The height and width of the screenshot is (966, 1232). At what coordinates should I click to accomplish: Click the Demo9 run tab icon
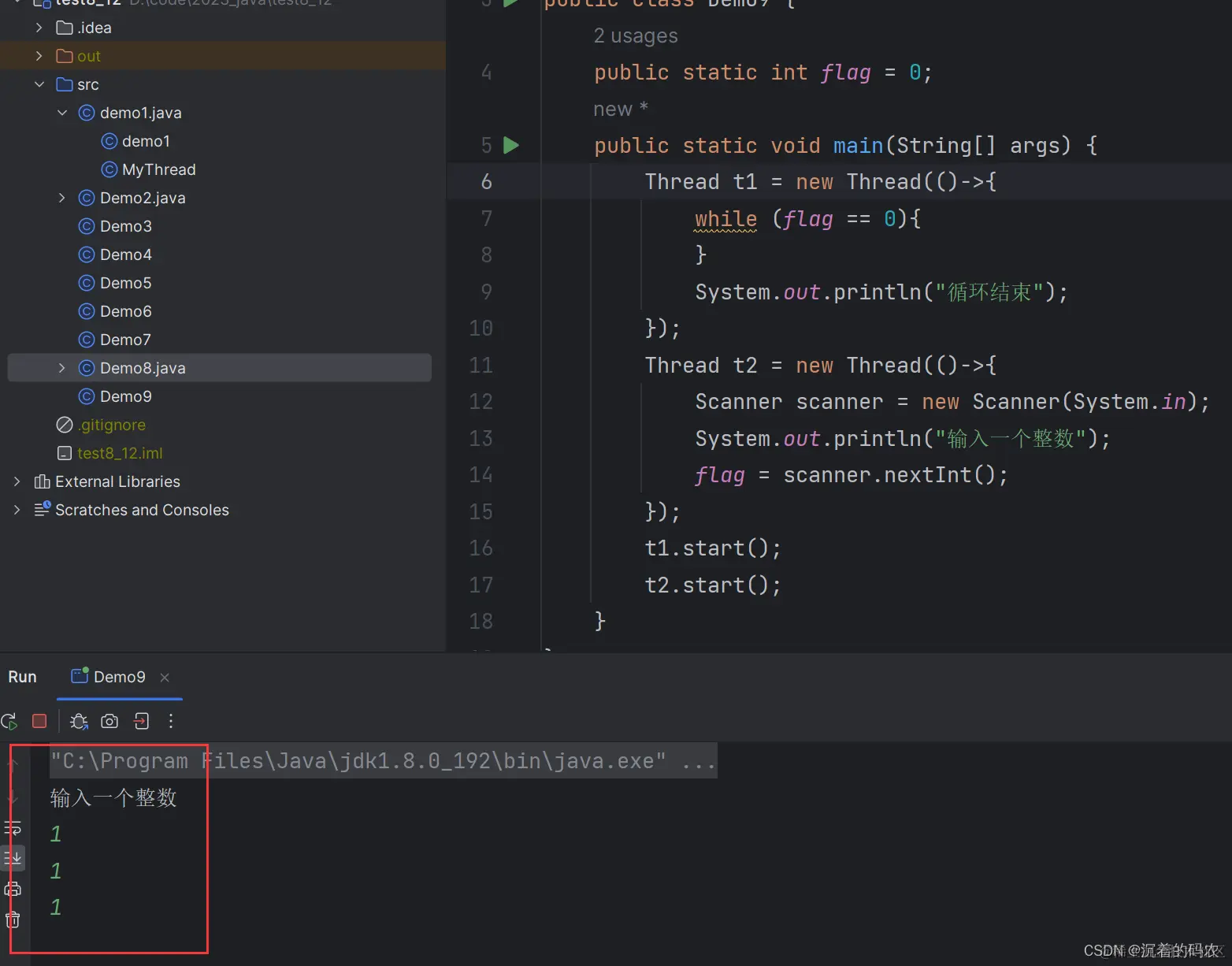click(x=80, y=676)
